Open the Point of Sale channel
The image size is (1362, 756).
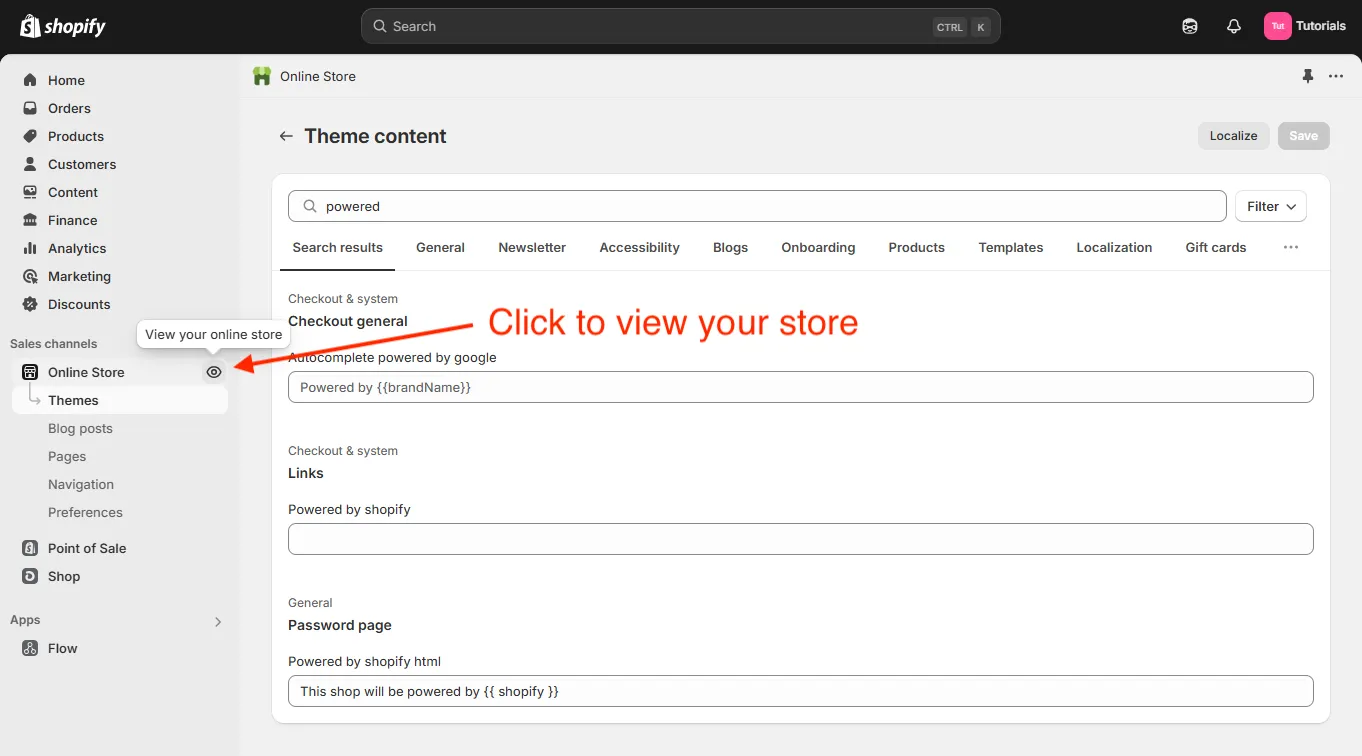pos(86,548)
